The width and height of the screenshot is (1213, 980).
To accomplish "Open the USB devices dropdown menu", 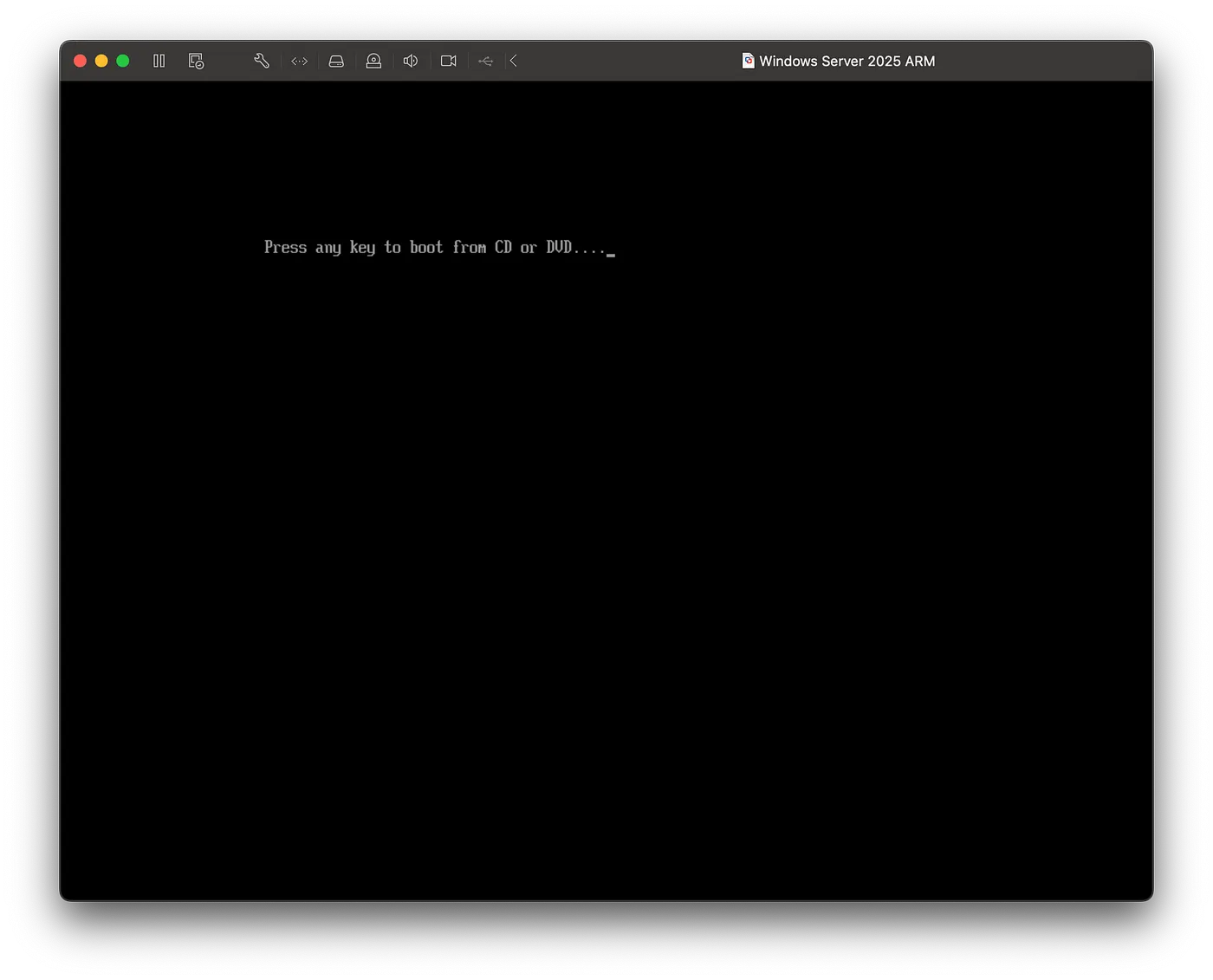I will (485, 61).
